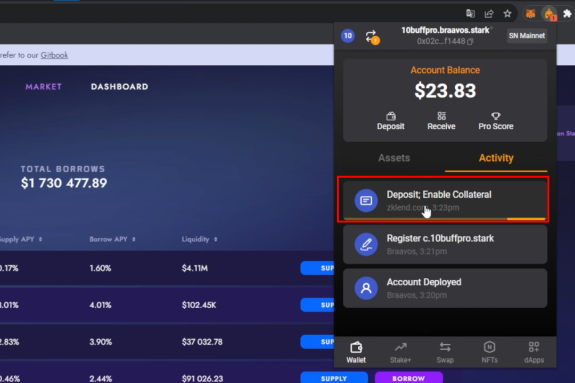Bookmark this page with star icon
Image resolution: width=575 pixels, height=383 pixels.
tap(507, 14)
